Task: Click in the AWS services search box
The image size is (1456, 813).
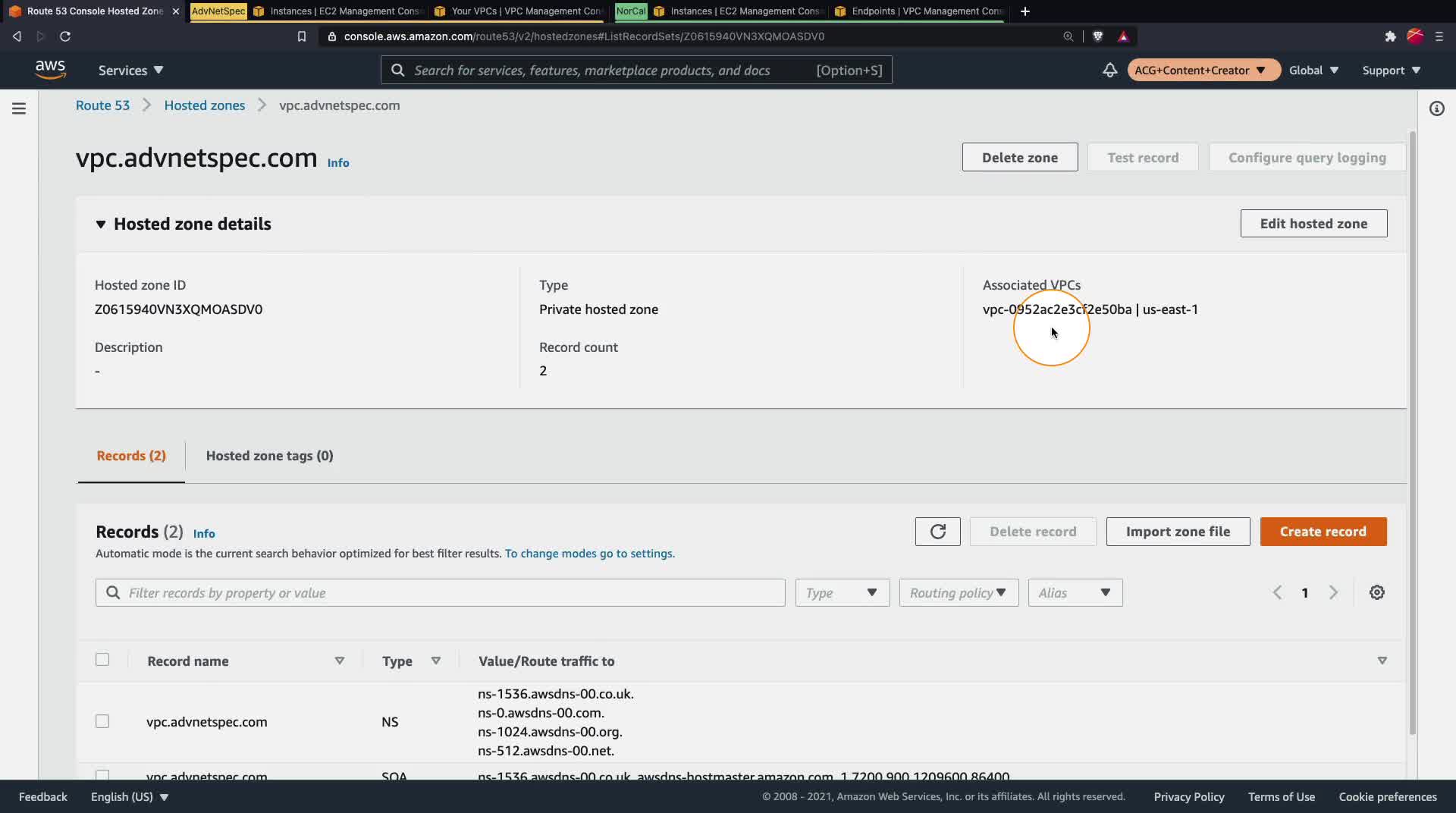Action: tap(636, 70)
